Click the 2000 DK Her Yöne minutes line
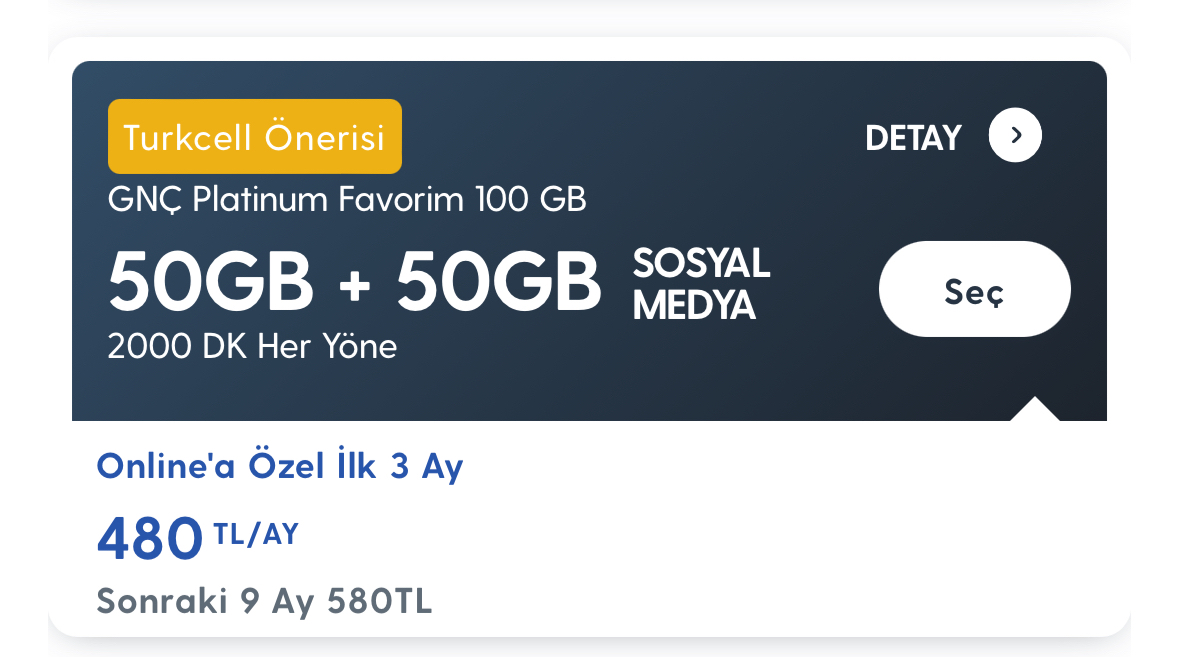This screenshot has height=657, width=1179. click(252, 347)
